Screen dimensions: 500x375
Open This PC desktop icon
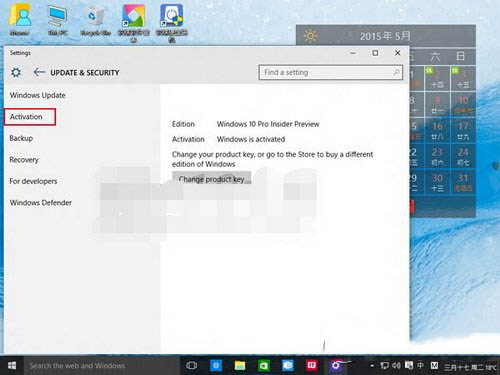58,20
